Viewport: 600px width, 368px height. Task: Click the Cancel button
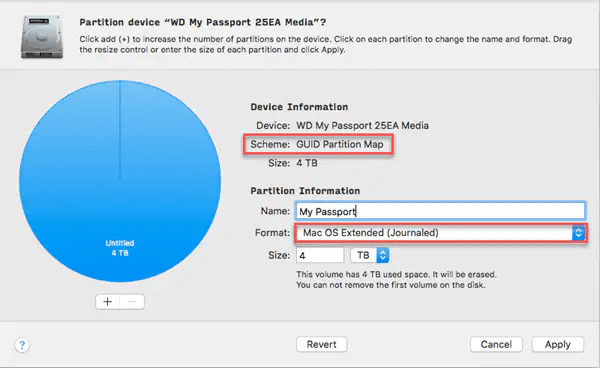pos(496,344)
